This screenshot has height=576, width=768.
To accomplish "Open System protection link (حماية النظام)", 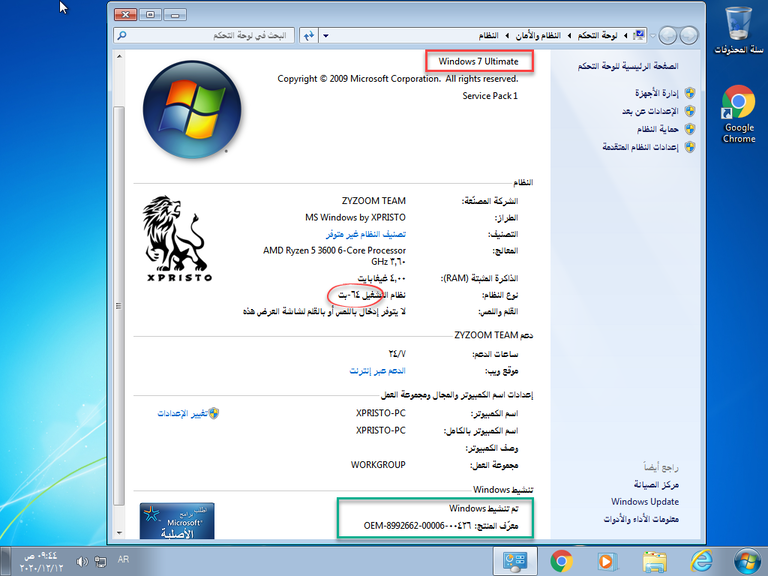I will pyautogui.click(x=657, y=129).
